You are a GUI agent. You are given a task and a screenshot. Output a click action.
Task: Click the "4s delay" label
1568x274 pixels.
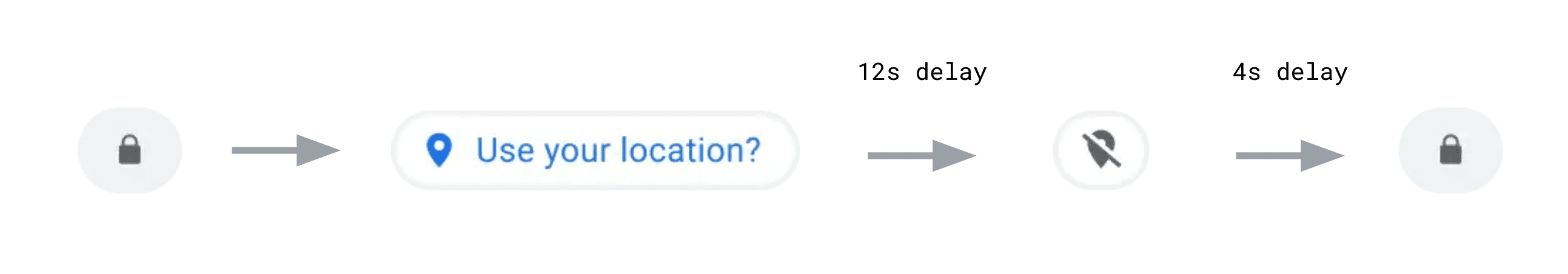(1290, 73)
